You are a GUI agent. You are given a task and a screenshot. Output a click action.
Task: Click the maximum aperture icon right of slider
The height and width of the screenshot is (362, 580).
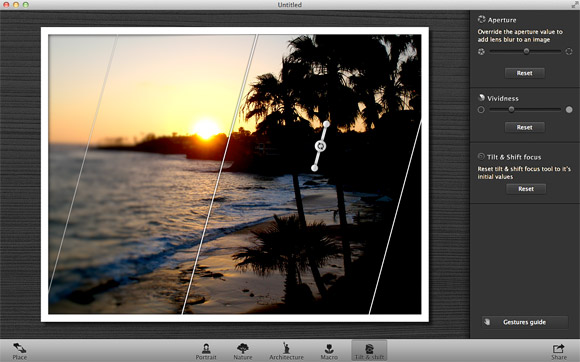tap(569, 51)
